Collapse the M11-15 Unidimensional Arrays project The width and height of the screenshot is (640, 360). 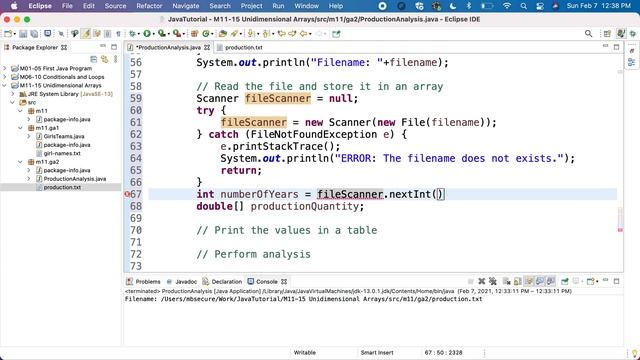[5, 85]
